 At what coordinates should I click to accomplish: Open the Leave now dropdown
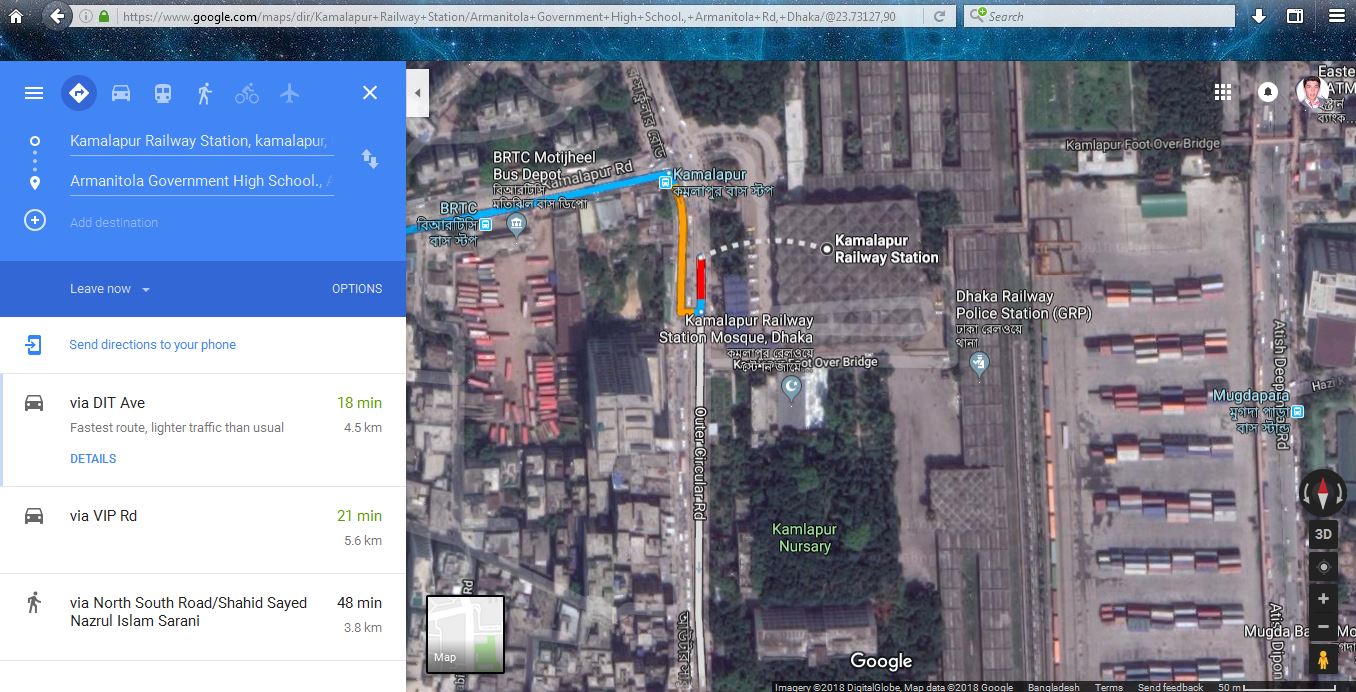click(x=110, y=289)
